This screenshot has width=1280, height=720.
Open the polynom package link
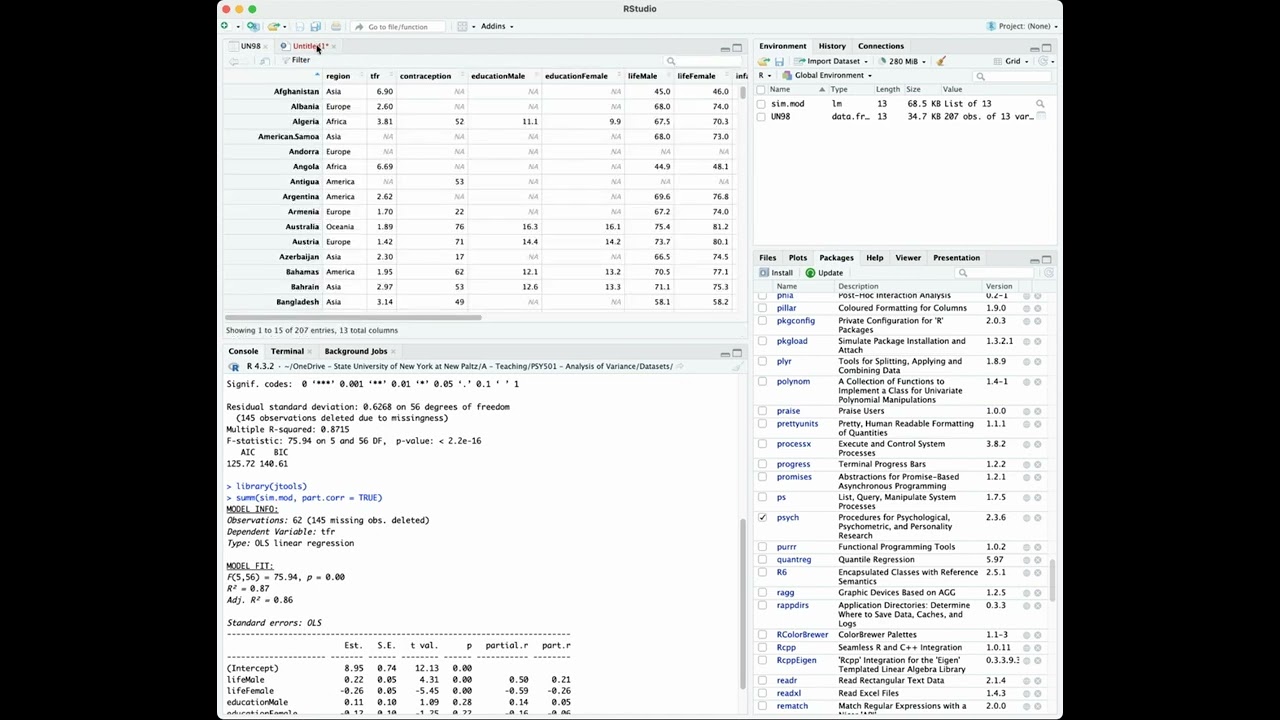(793, 382)
